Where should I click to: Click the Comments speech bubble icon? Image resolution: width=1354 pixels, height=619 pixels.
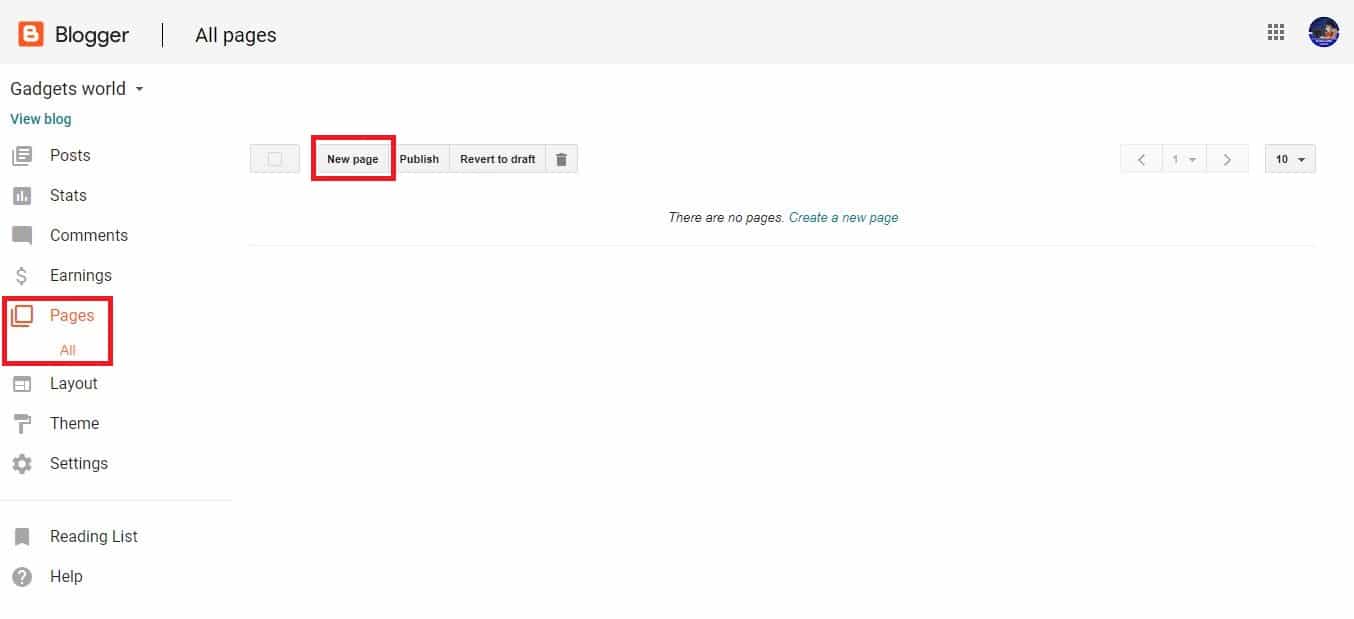point(21,236)
